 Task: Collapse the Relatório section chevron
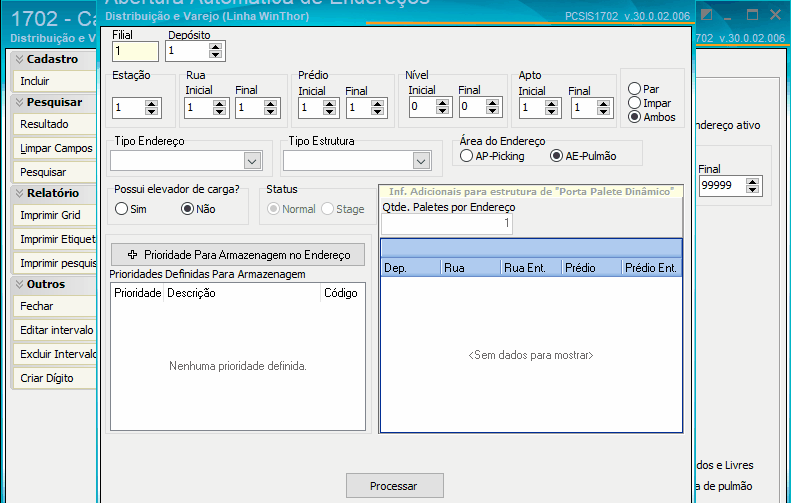point(19,193)
